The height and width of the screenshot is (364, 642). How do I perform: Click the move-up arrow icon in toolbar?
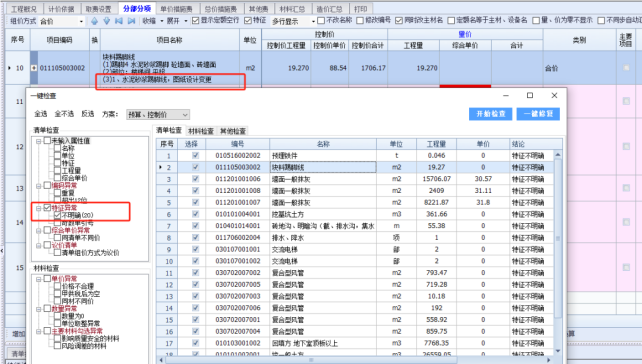point(95,20)
